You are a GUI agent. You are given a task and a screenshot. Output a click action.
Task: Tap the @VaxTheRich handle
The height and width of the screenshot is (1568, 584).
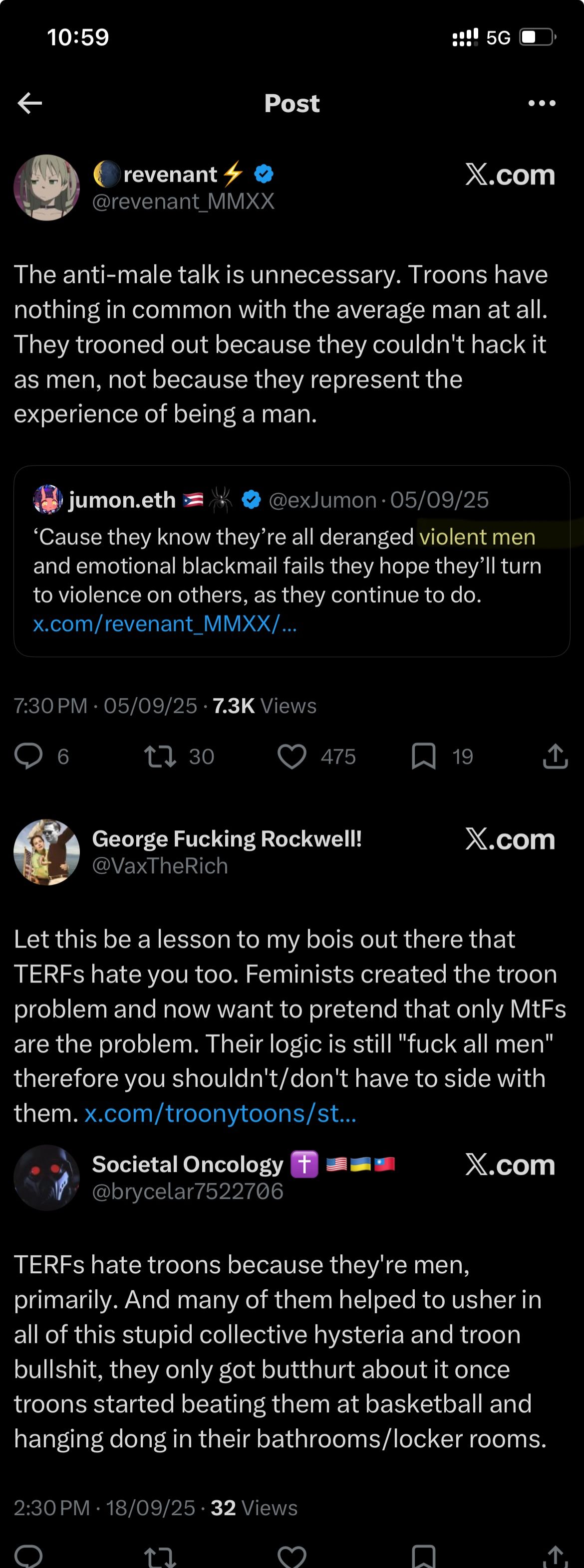coord(160,866)
